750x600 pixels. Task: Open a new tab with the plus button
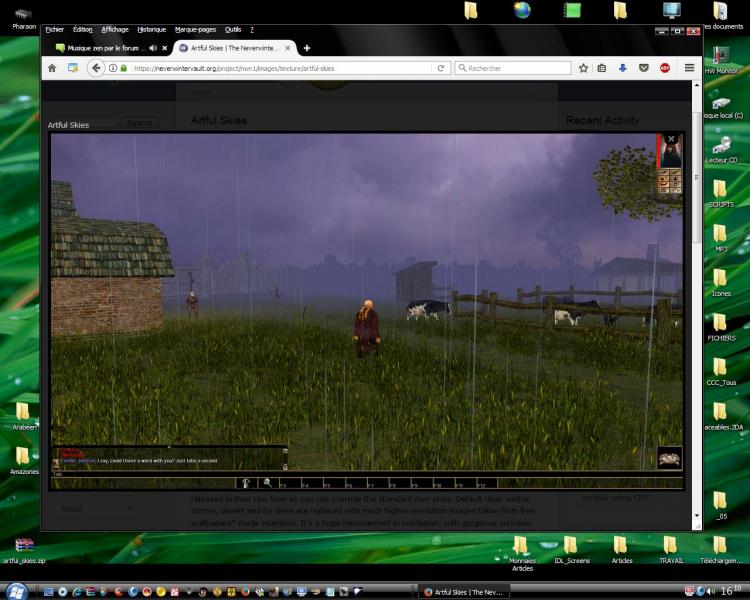(307, 48)
